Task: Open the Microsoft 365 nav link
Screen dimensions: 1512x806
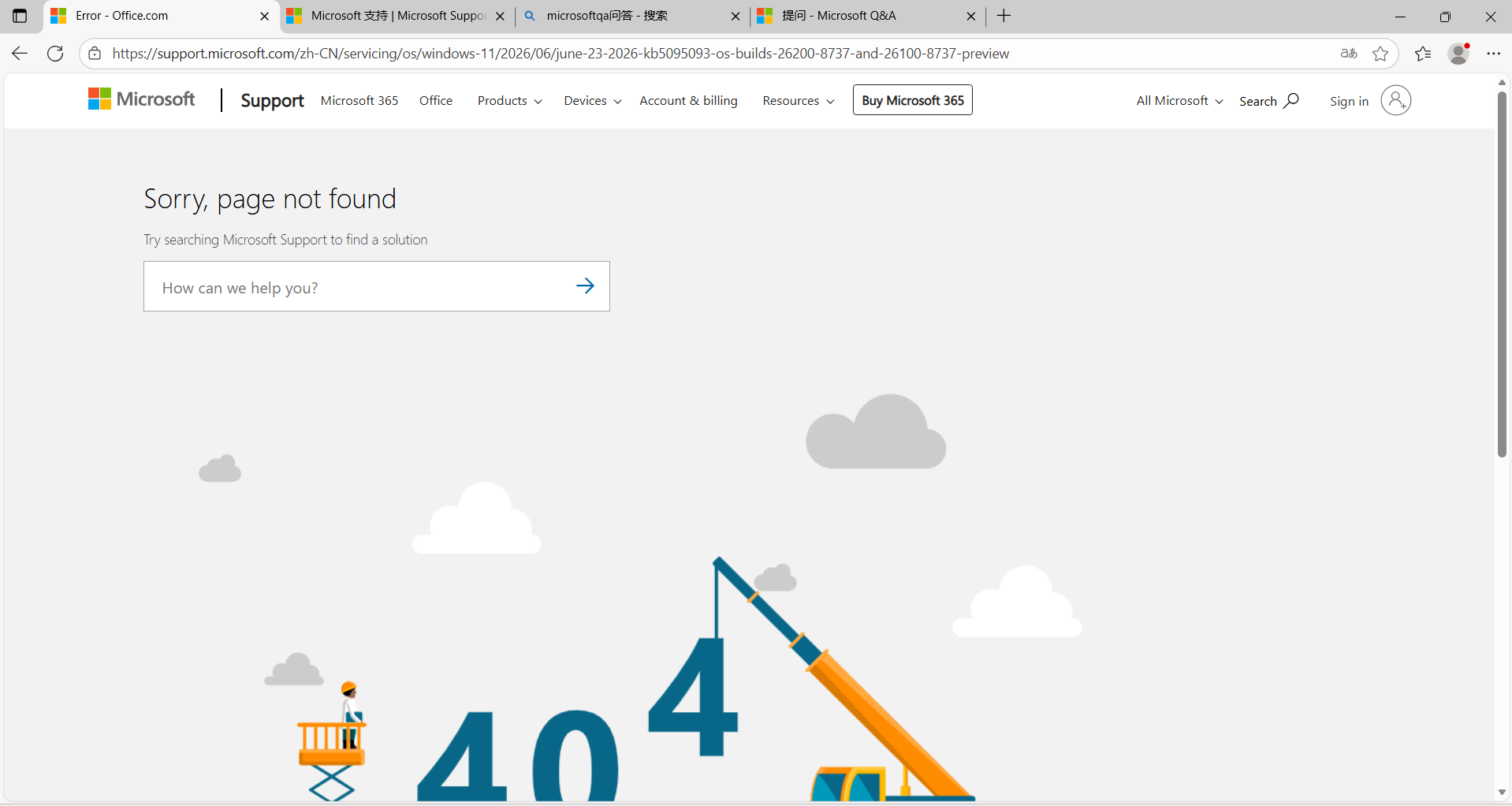Action: (x=359, y=101)
